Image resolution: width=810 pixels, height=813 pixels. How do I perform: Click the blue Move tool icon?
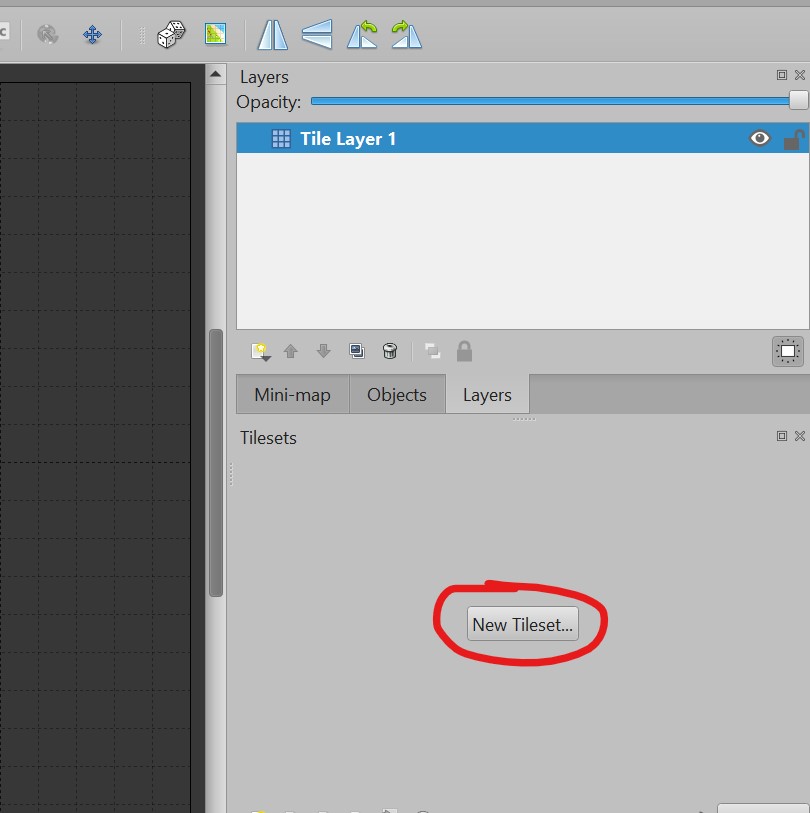pyautogui.click(x=93, y=35)
